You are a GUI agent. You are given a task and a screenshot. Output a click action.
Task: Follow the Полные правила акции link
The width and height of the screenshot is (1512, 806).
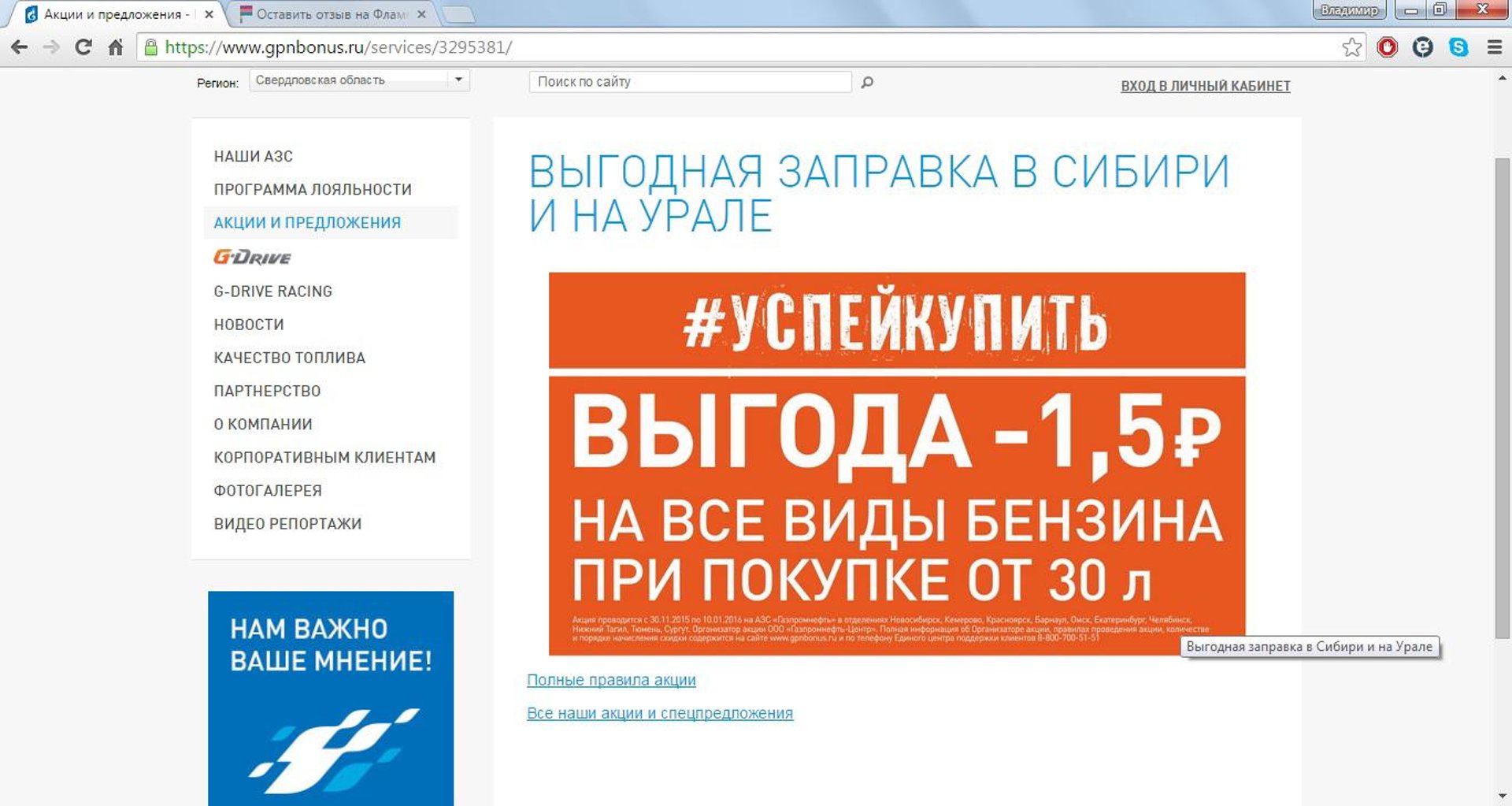(611, 680)
